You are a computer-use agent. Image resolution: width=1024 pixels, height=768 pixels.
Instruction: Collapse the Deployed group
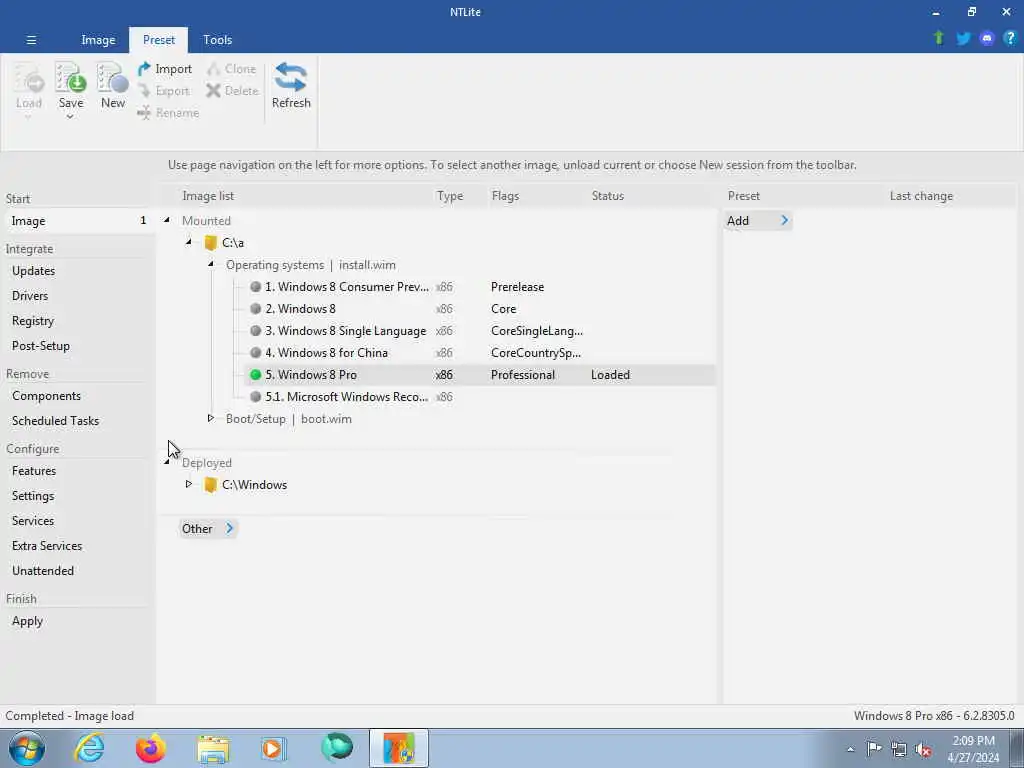(167, 462)
